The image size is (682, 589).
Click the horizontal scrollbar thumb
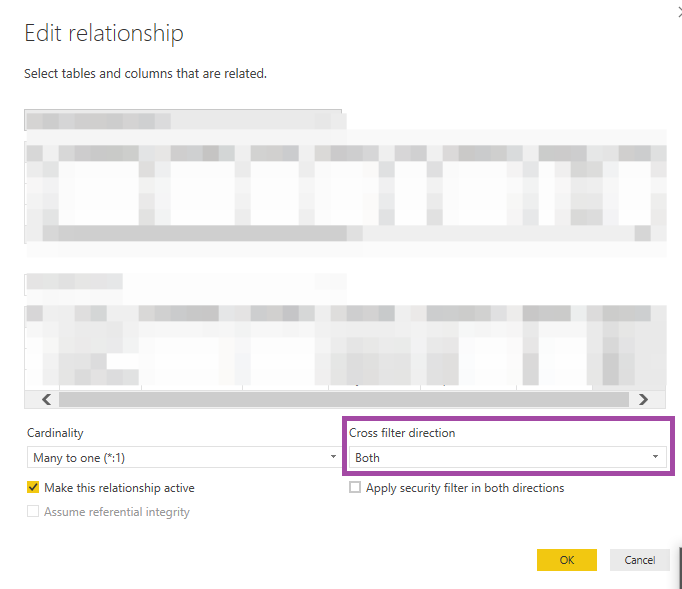(344, 399)
